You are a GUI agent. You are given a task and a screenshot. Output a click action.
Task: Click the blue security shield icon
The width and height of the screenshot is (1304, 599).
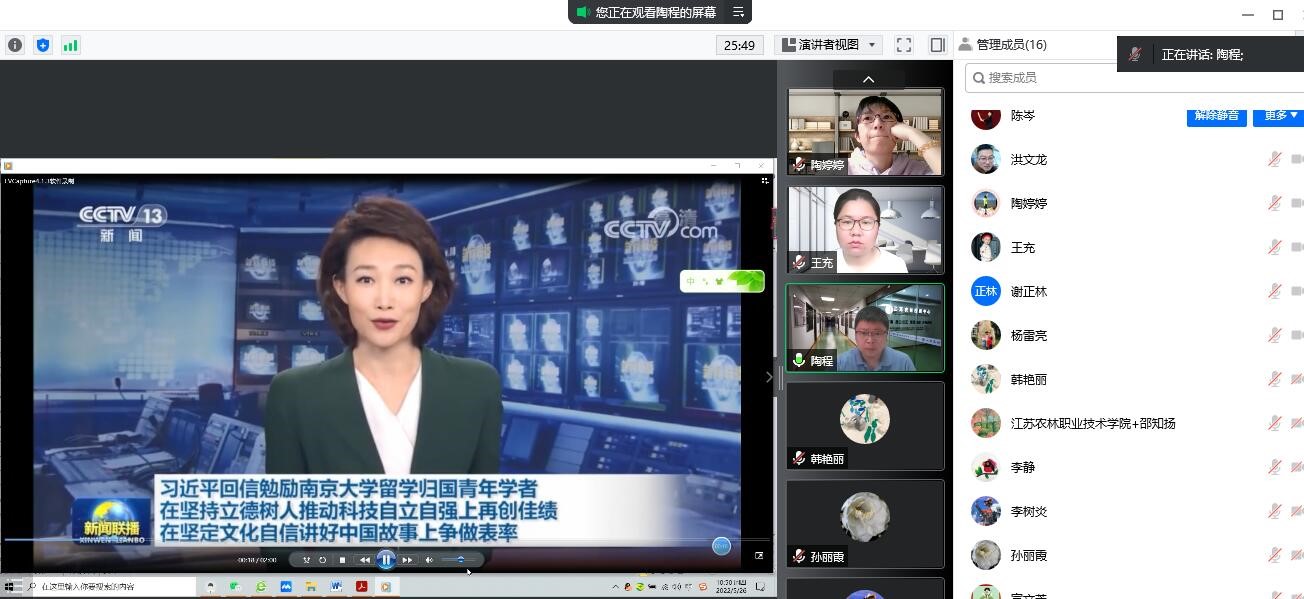pos(42,45)
